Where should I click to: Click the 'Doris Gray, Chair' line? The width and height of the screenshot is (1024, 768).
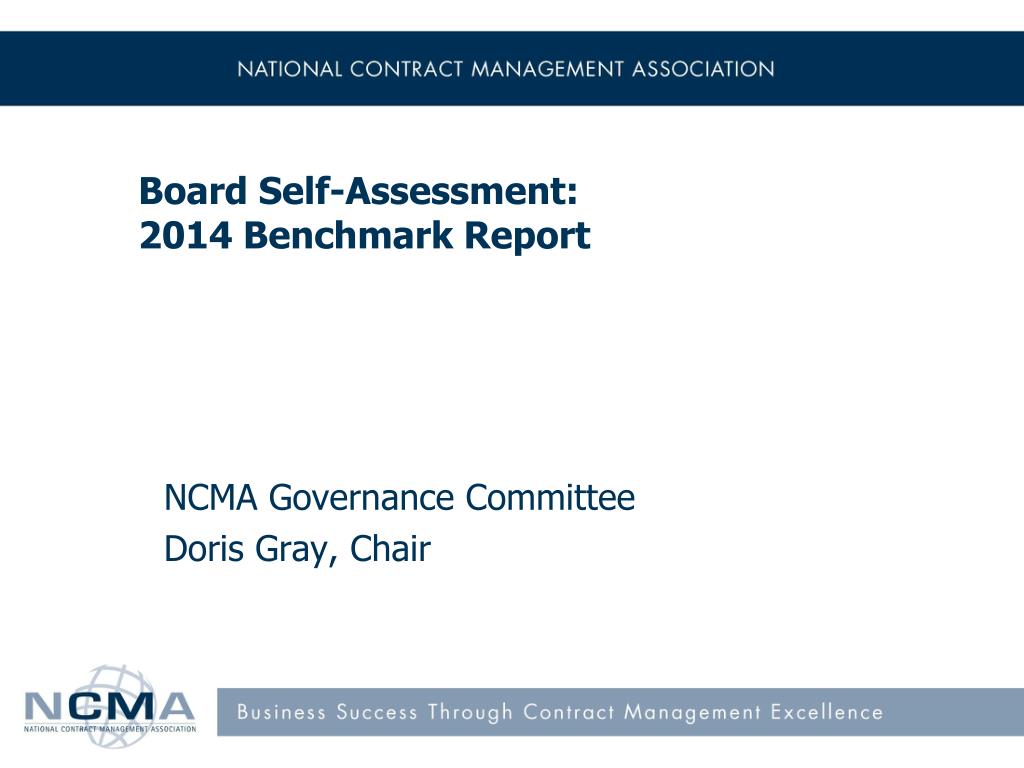tap(297, 549)
